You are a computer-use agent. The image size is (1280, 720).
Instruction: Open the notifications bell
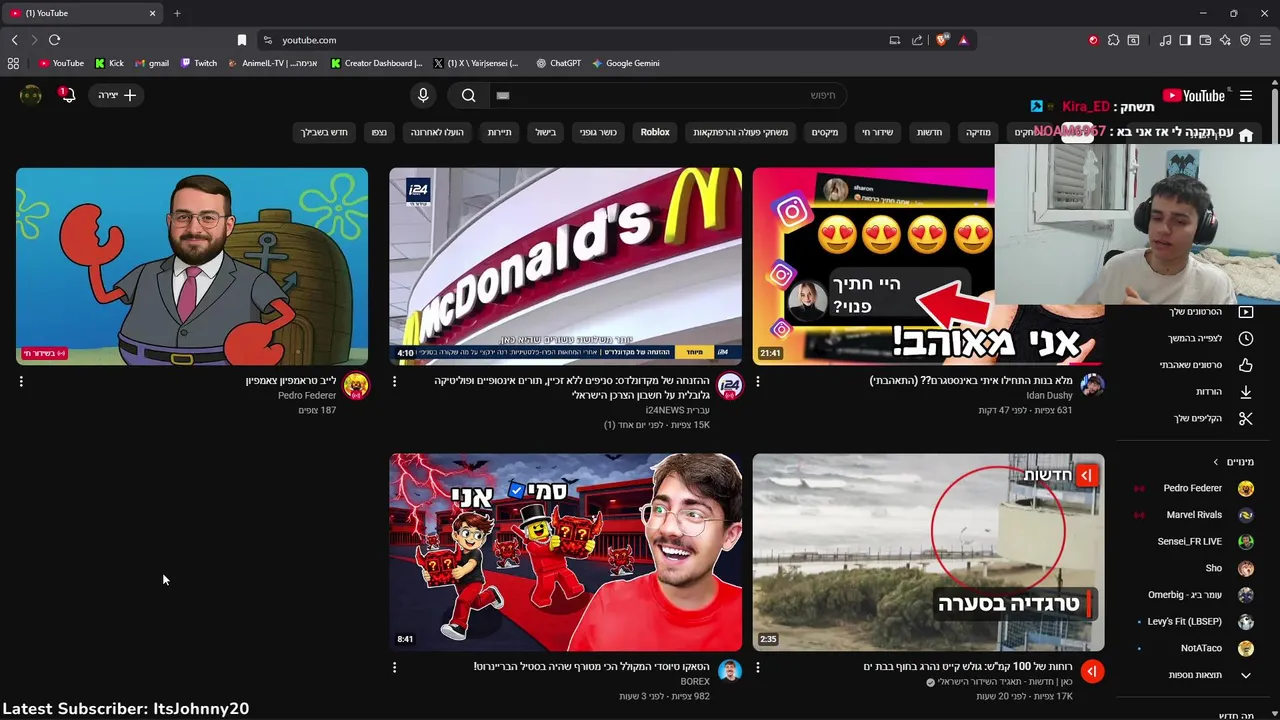click(x=67, y=95)
